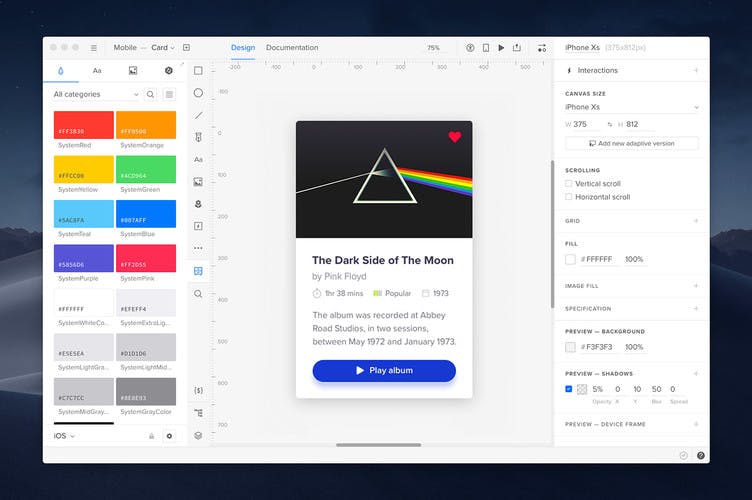
Task: Open the iOS library dropdown
Action: coord(64,436)
